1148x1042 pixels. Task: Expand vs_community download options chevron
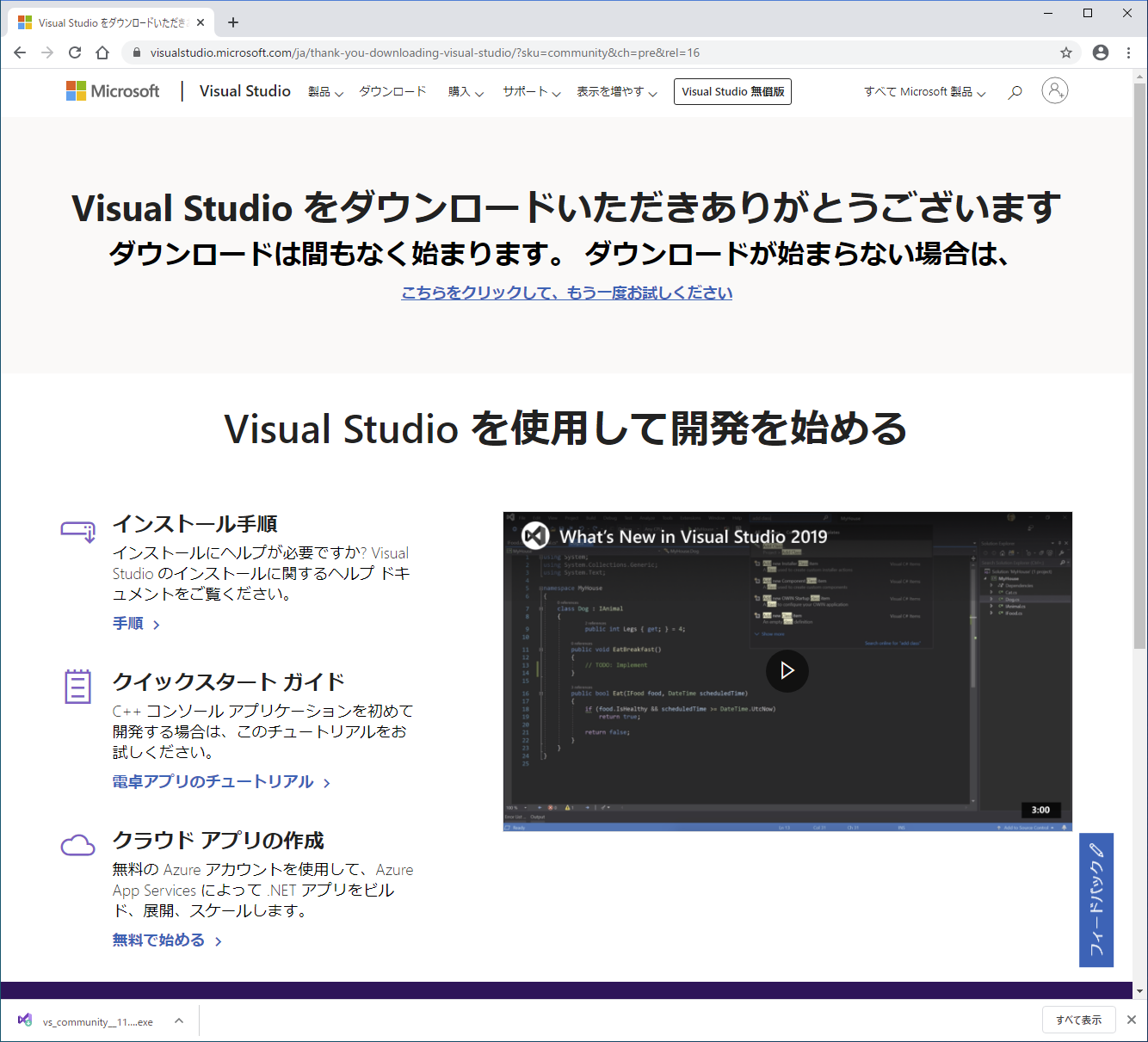point(179,1020)
